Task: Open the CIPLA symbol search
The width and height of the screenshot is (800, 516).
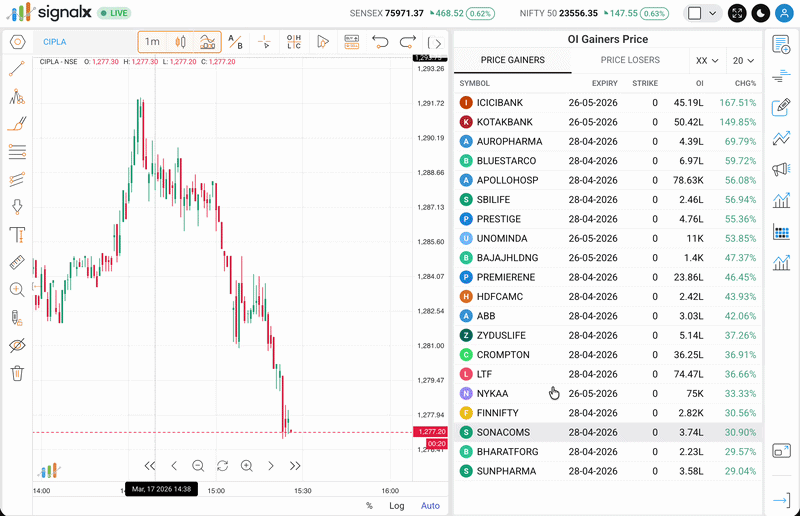Action: click(x=55, y=42)
